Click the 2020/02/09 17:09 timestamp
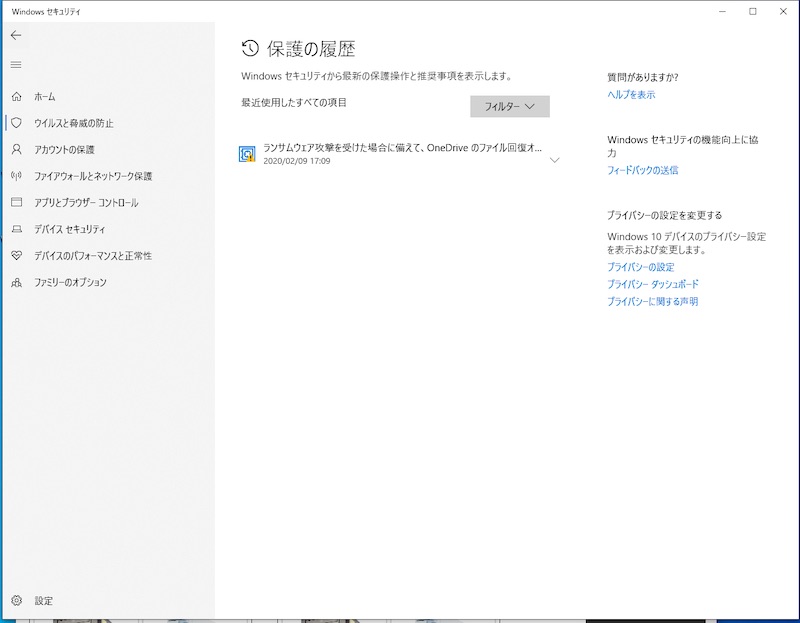Image resolution: width=800 pixels, height=623 pixels. coord(296,161)
